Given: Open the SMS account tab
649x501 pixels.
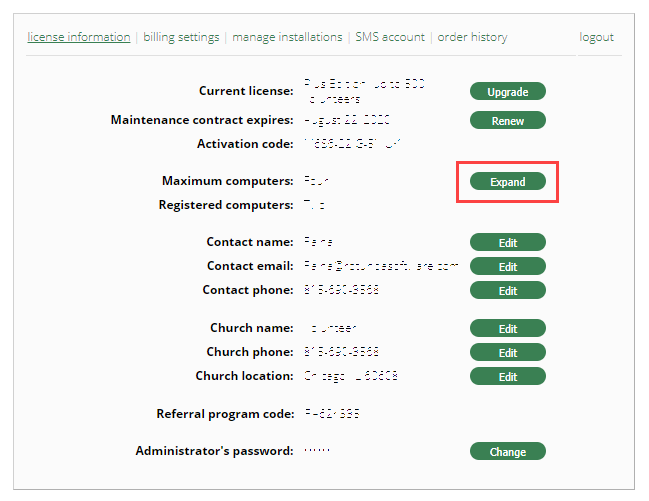Looking at the screenshot, I should 390,37.
